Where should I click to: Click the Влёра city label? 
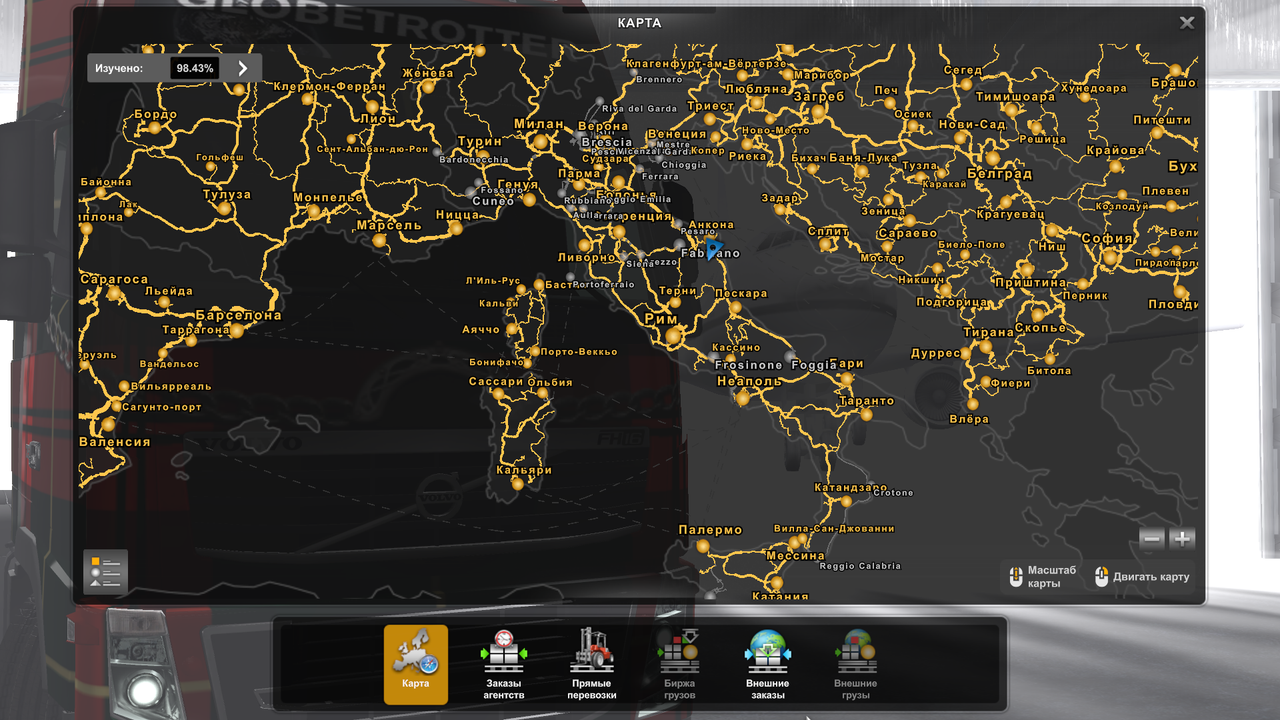(968, 420)
